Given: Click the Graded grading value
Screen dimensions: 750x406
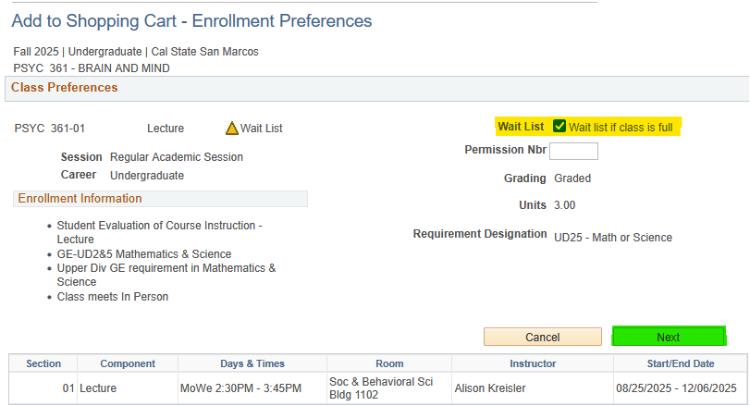Looking at the screenshot, I should pos(573,178).
